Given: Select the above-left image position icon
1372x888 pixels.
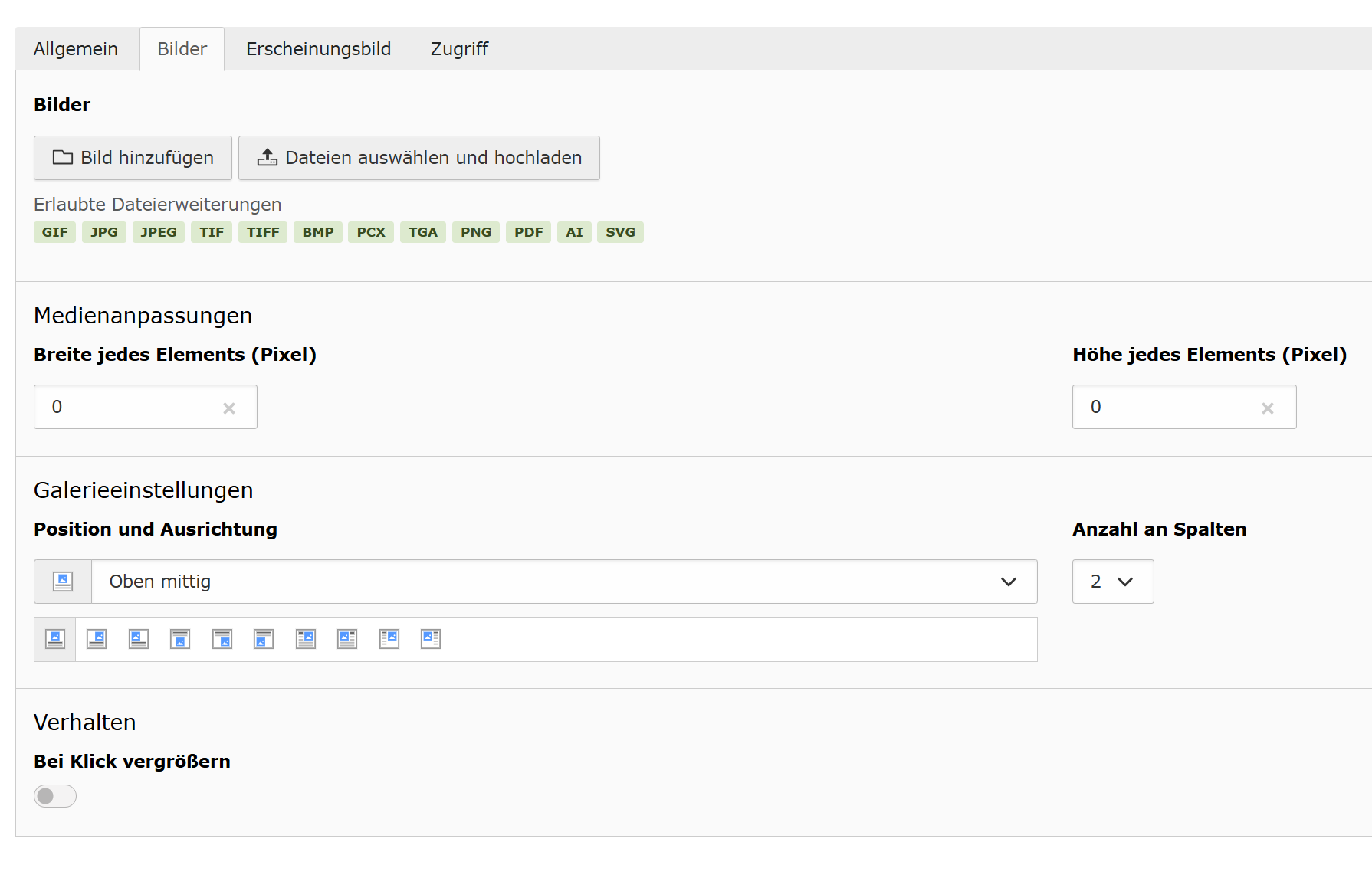Looking at the screenshot, I should (x=139, y=639).
